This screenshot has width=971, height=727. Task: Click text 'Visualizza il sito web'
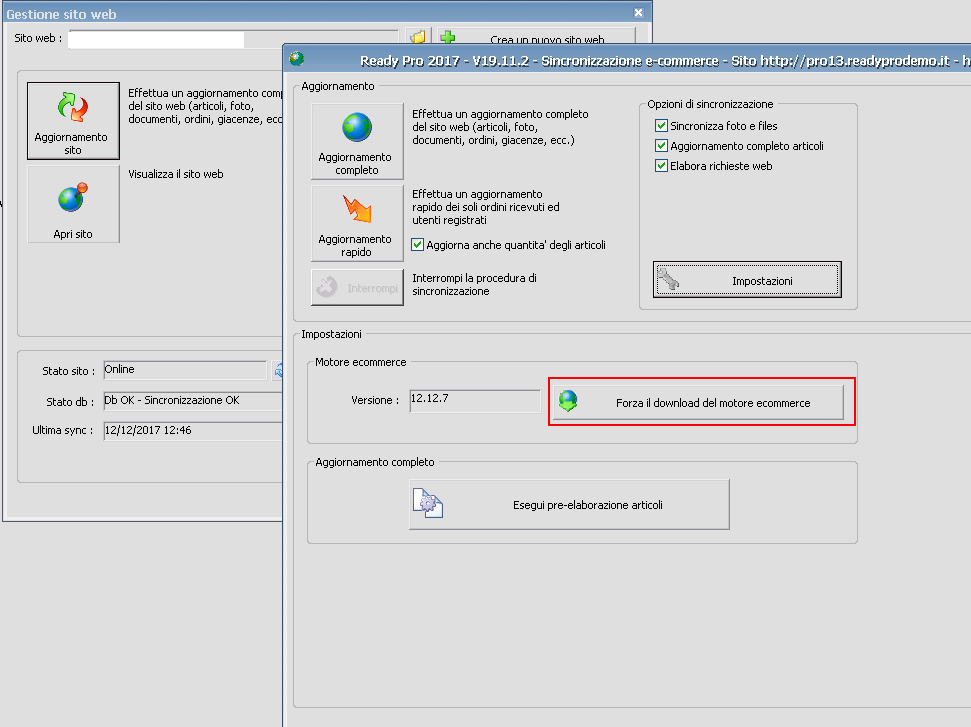point(176,174)
